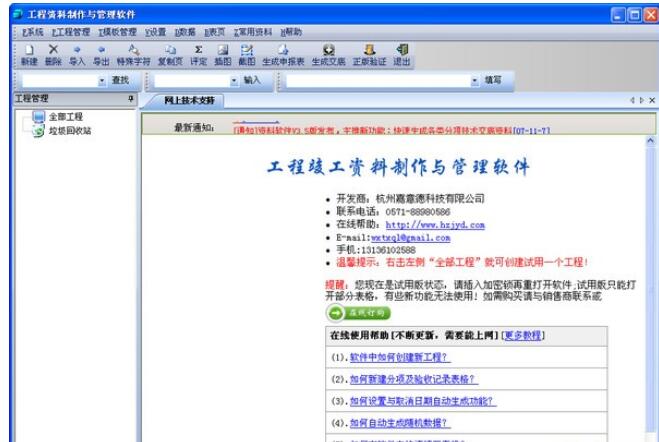Open the 常用资料 menu
The image size is (659, 442).
pyautogui.click(x=253, y=32)
